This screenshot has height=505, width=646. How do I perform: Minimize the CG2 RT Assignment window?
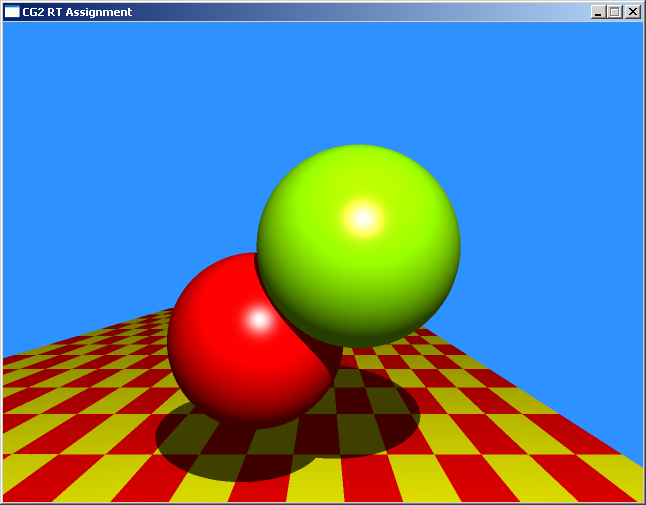coord(598,12)
